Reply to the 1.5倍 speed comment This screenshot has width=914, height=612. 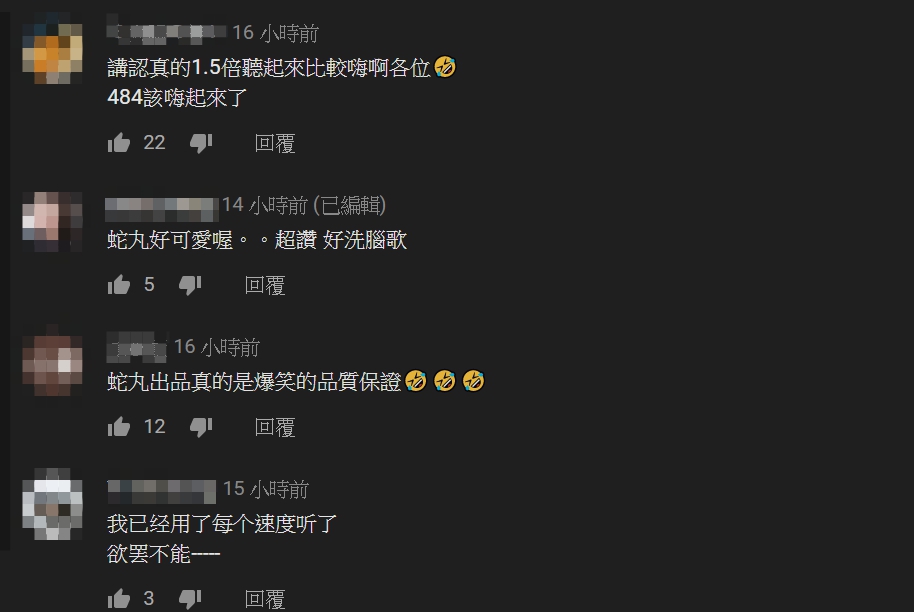275,143
